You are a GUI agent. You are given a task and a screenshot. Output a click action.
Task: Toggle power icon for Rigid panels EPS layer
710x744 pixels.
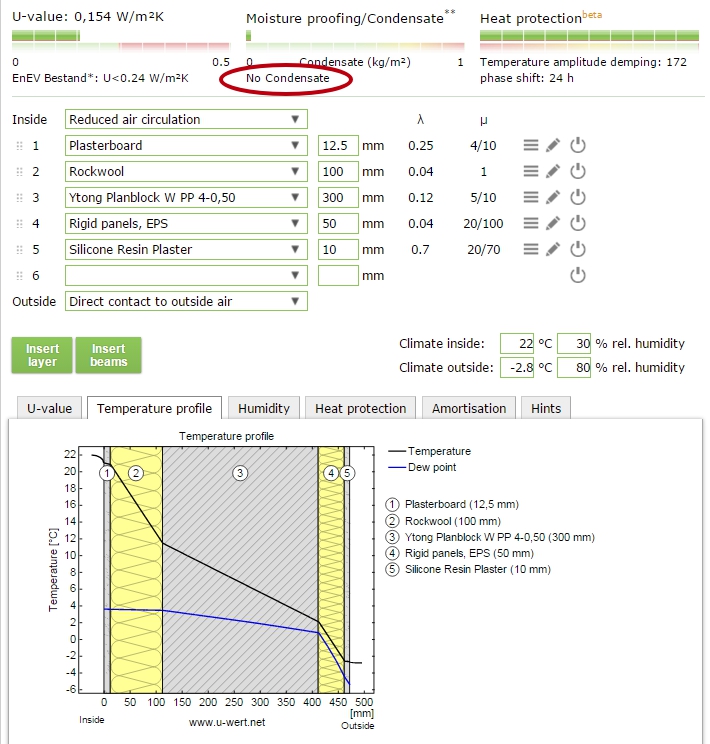(578, 223)
